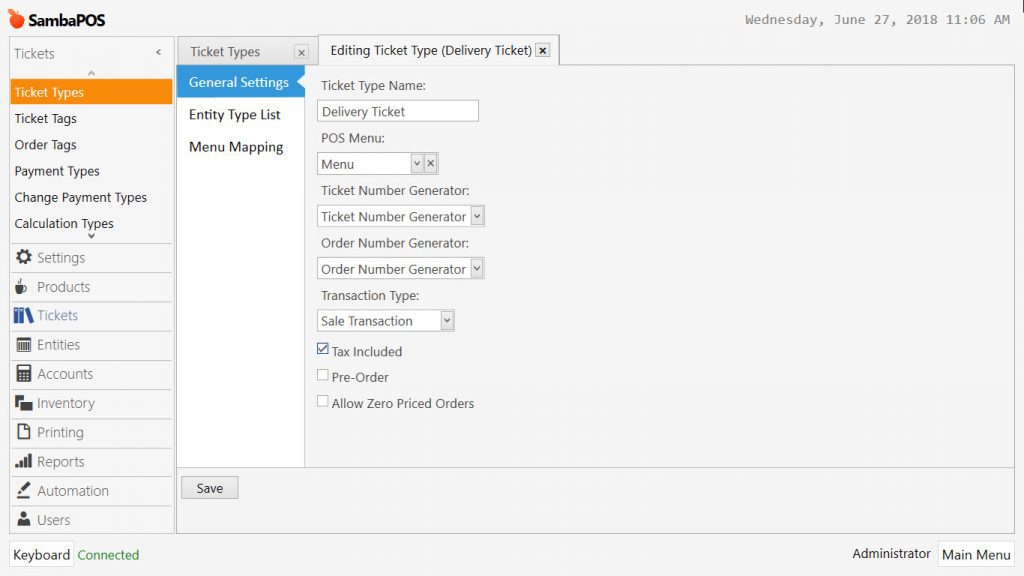This screenshot has width=1024, height=576.
Task: Click the Save button
Action: [210, 488]
